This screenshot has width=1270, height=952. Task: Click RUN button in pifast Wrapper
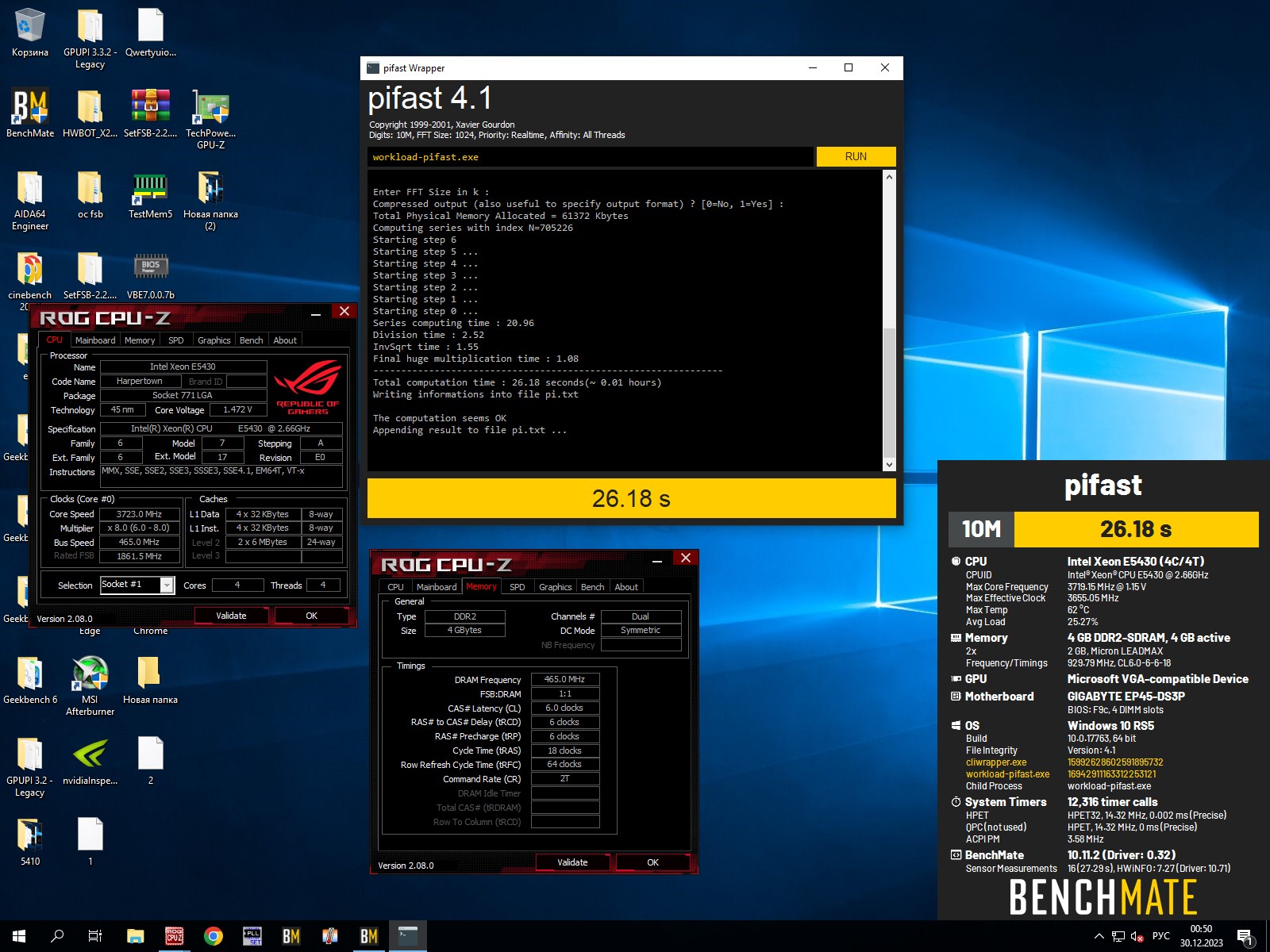(856, 156)
